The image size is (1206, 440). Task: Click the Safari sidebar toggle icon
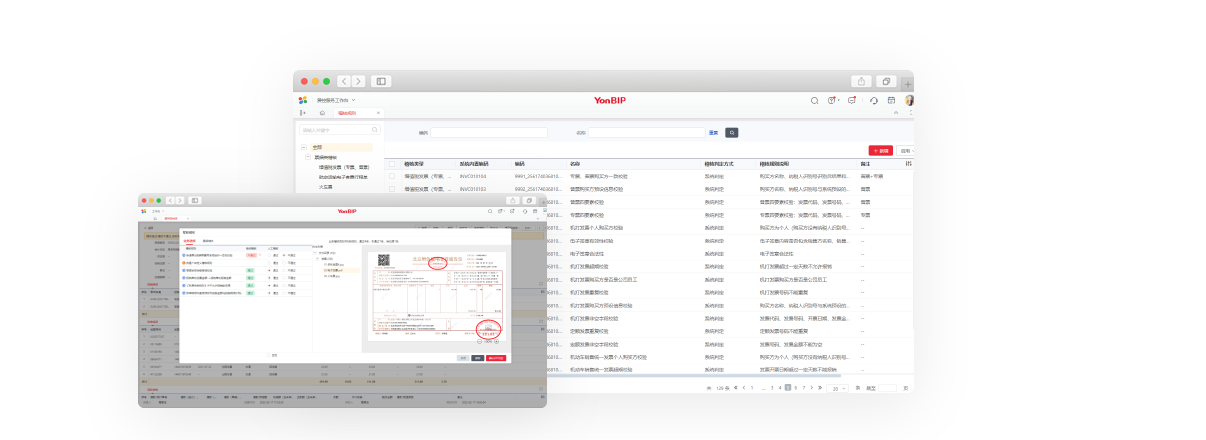380,81
